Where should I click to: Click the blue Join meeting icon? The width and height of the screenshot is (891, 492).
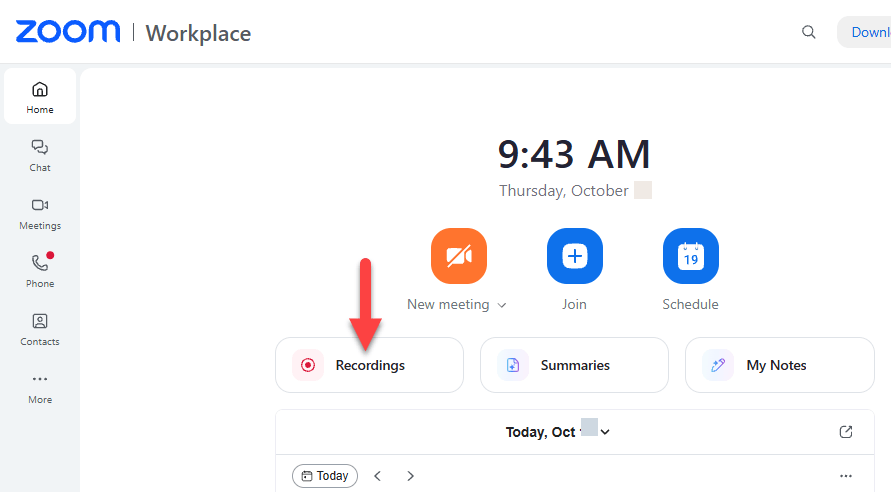[574, 256]
